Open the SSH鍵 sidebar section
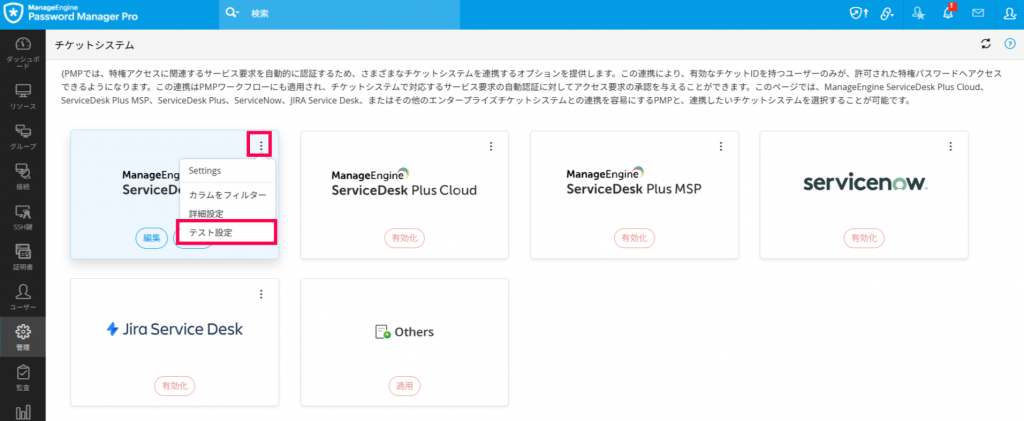The height and width of the screenshot is (421, 1024). click(23, 217)
